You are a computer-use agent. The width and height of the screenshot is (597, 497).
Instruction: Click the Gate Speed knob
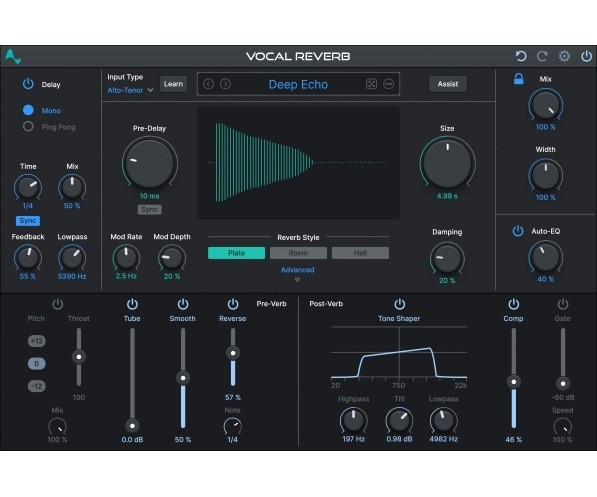point(563,427)
